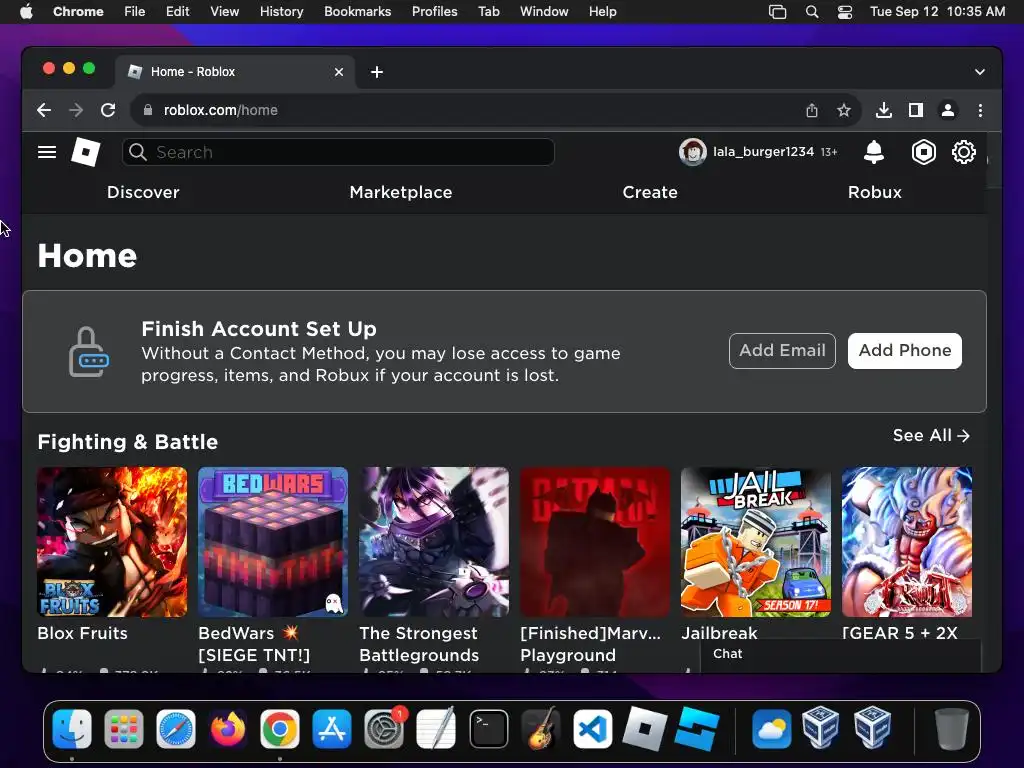
Task: Open the GEAR 5 game thumbnail
Action: 906,541
